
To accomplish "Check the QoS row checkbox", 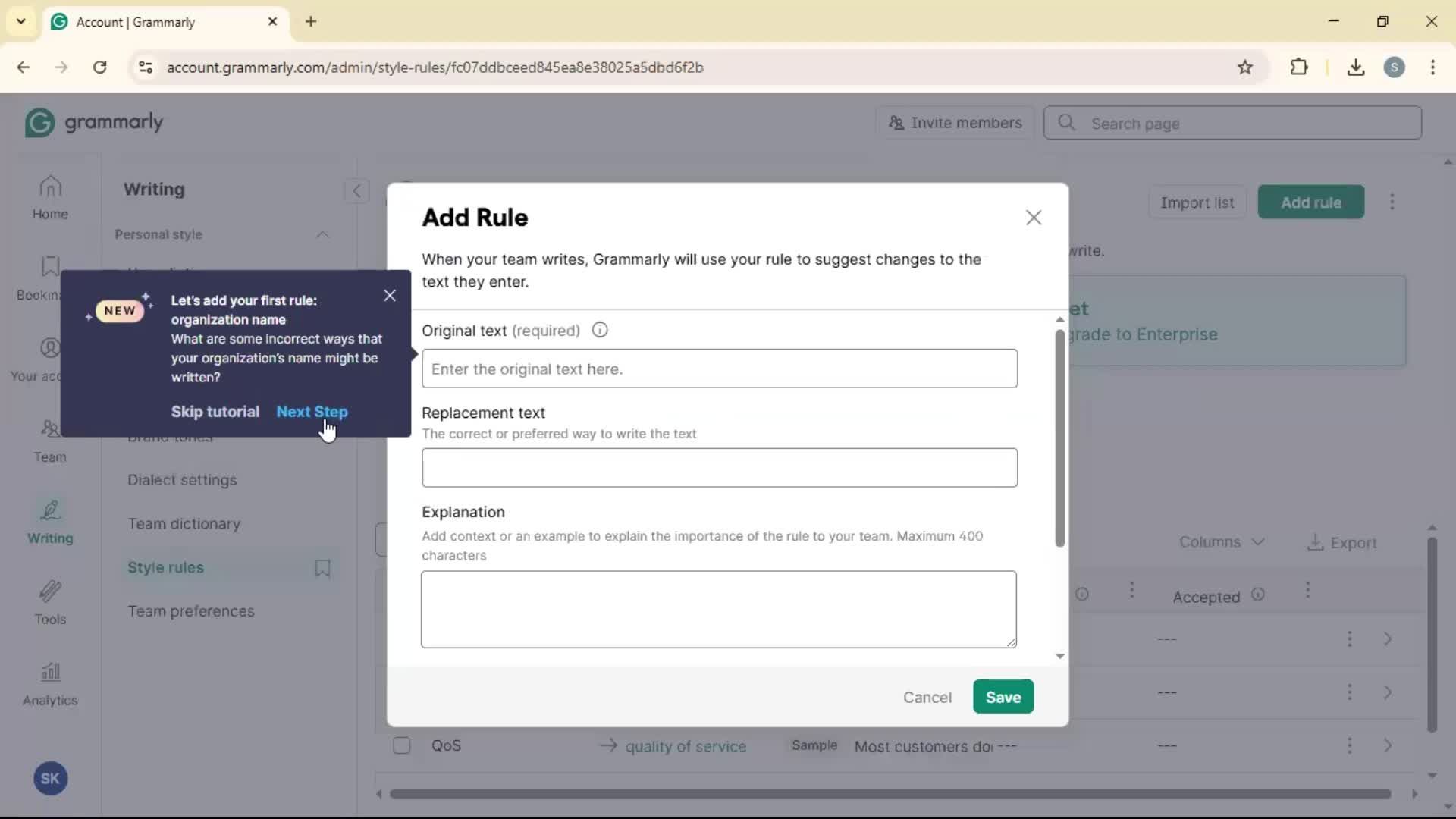I will coord(402,745).
